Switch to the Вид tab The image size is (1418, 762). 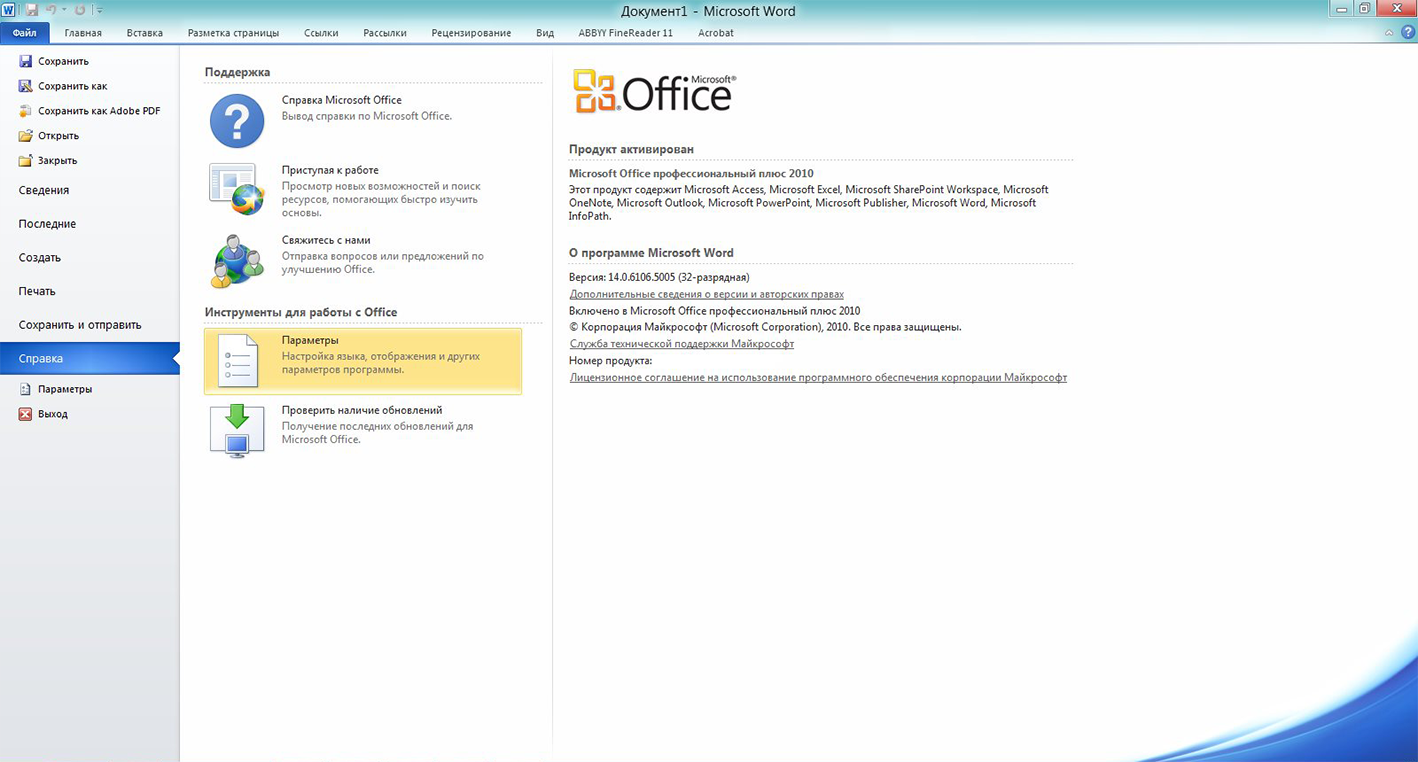[x=545, y=33]
